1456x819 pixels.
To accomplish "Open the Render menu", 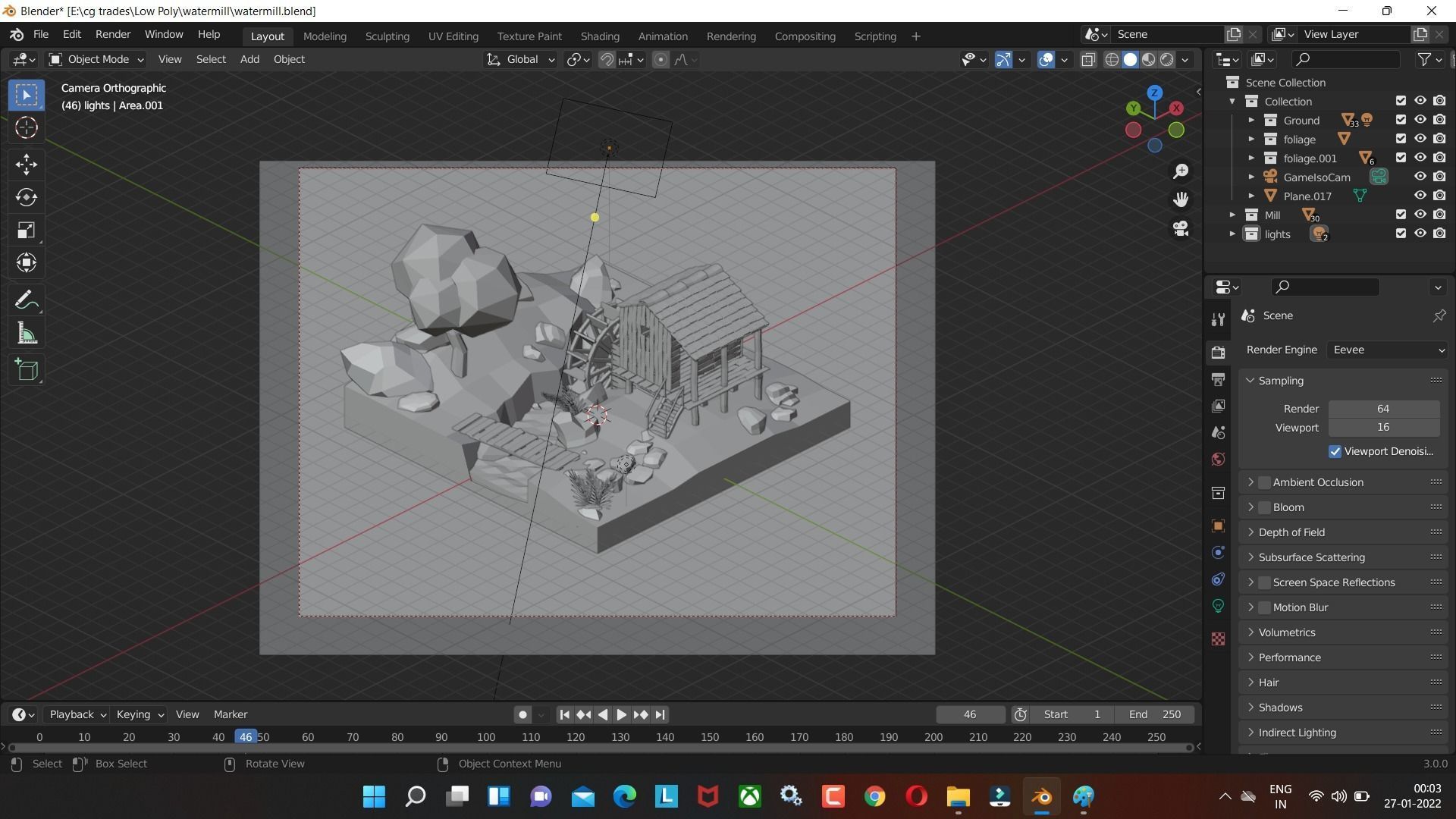I will pos(112,34).
